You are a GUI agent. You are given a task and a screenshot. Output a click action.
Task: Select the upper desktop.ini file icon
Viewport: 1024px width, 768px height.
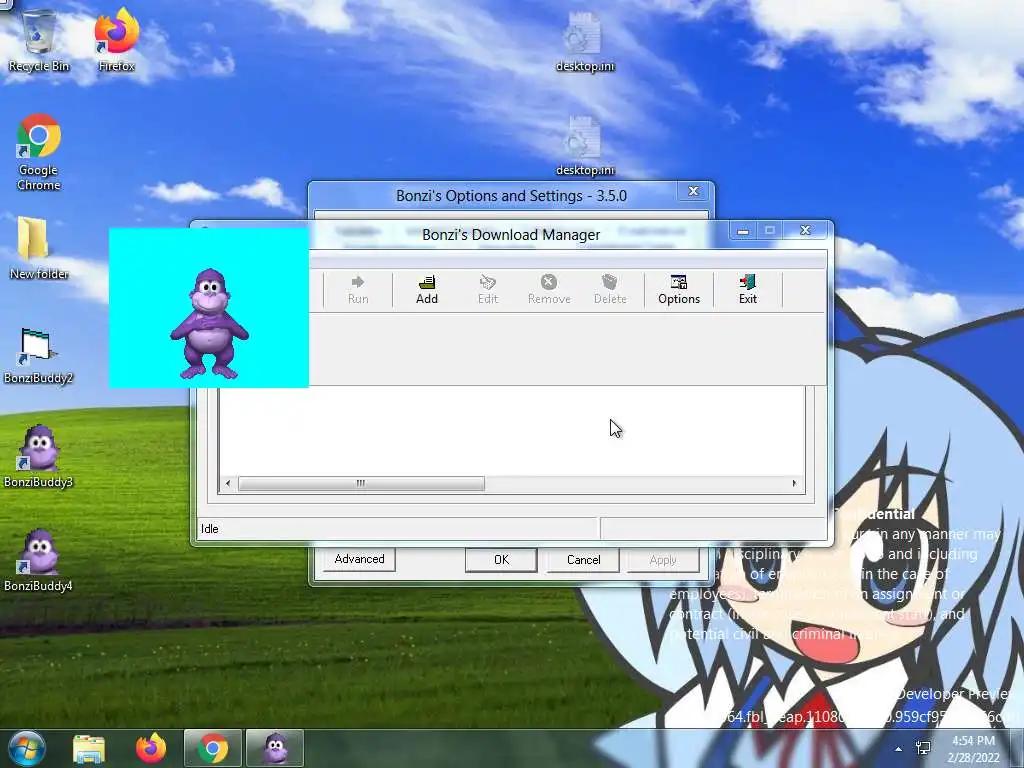tap(584, 40)
